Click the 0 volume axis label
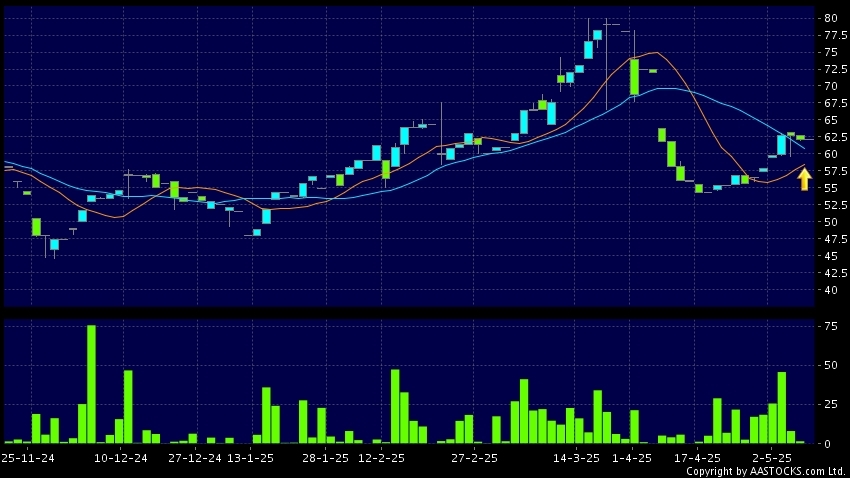Viewport: 850px width, 478px height. coord(827,444)
